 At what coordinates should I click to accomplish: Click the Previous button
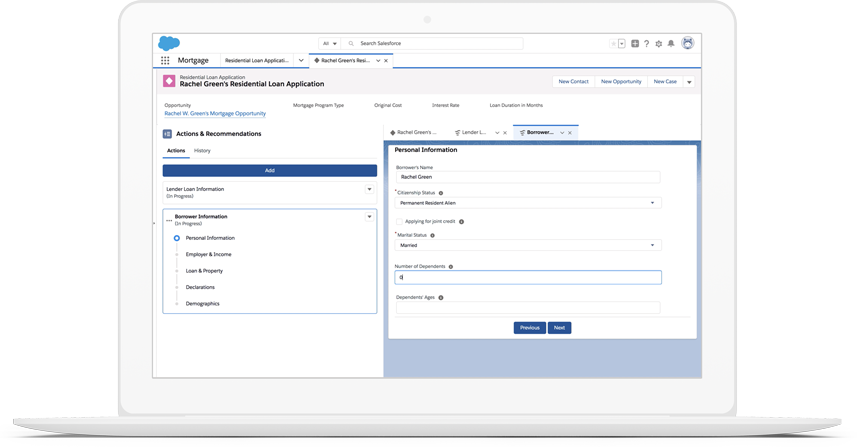click(x=530, y=328)
